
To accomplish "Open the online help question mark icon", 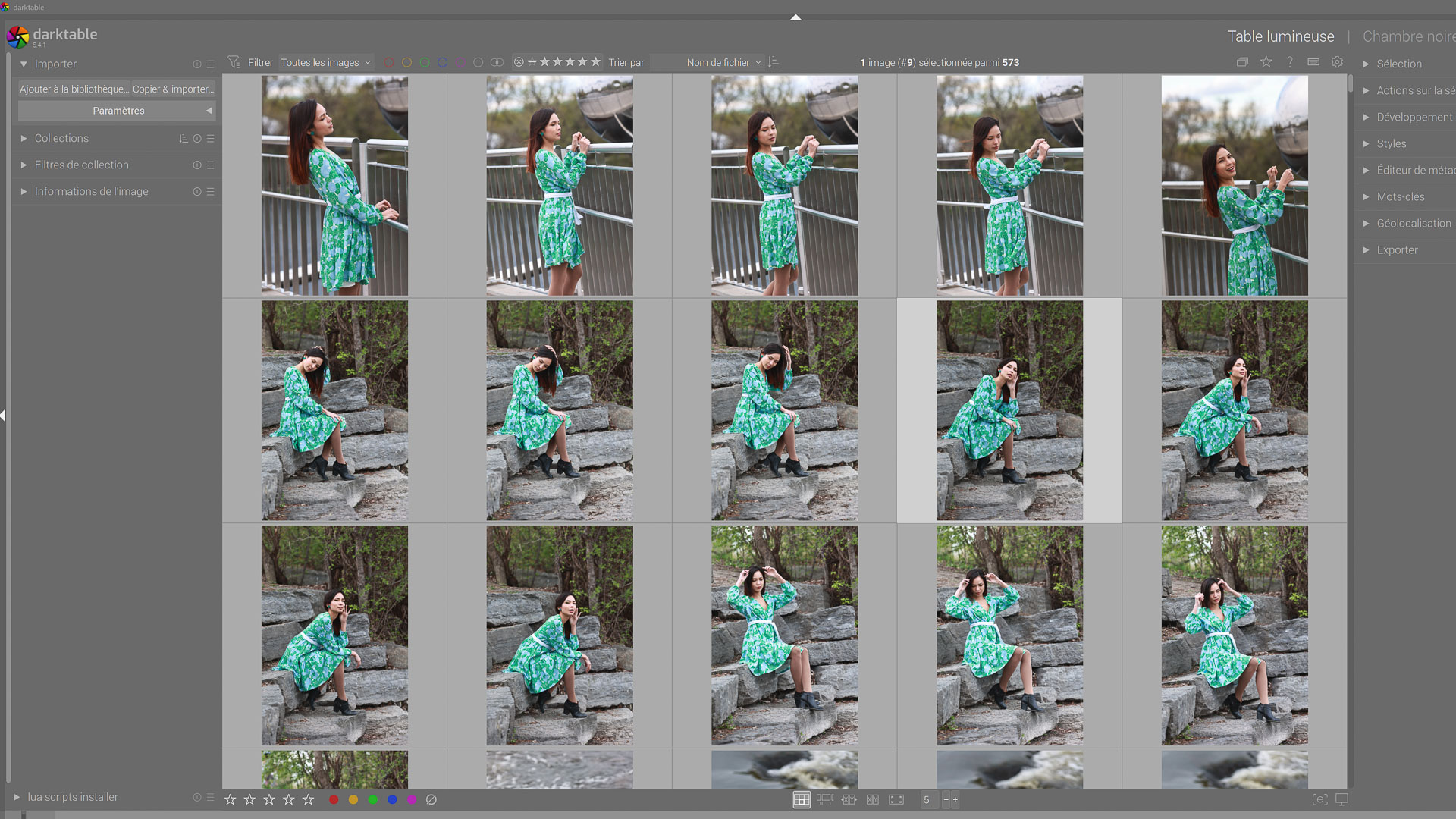I will click(x=1290, y=62).
